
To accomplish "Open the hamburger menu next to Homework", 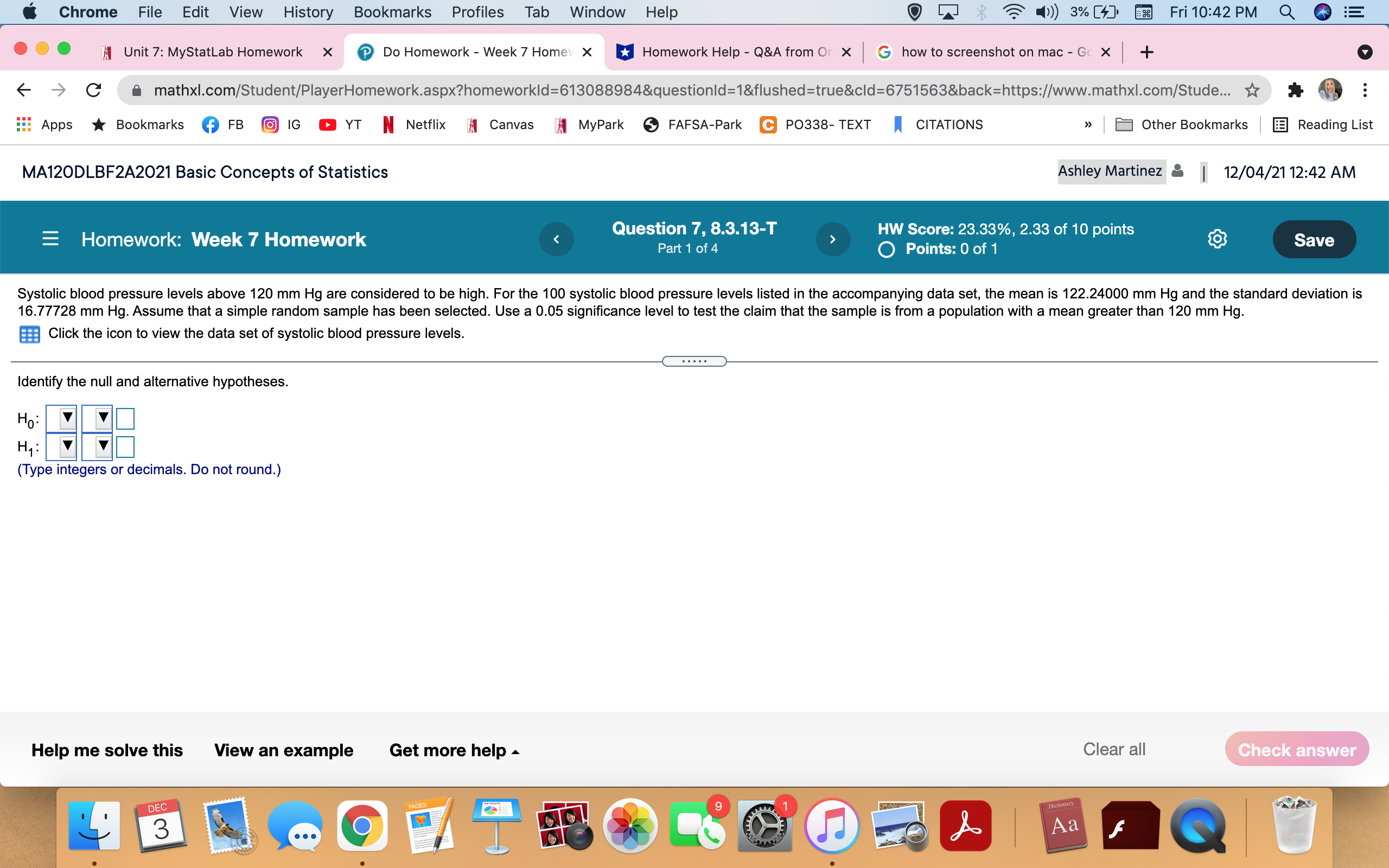I will coord(50,239).
